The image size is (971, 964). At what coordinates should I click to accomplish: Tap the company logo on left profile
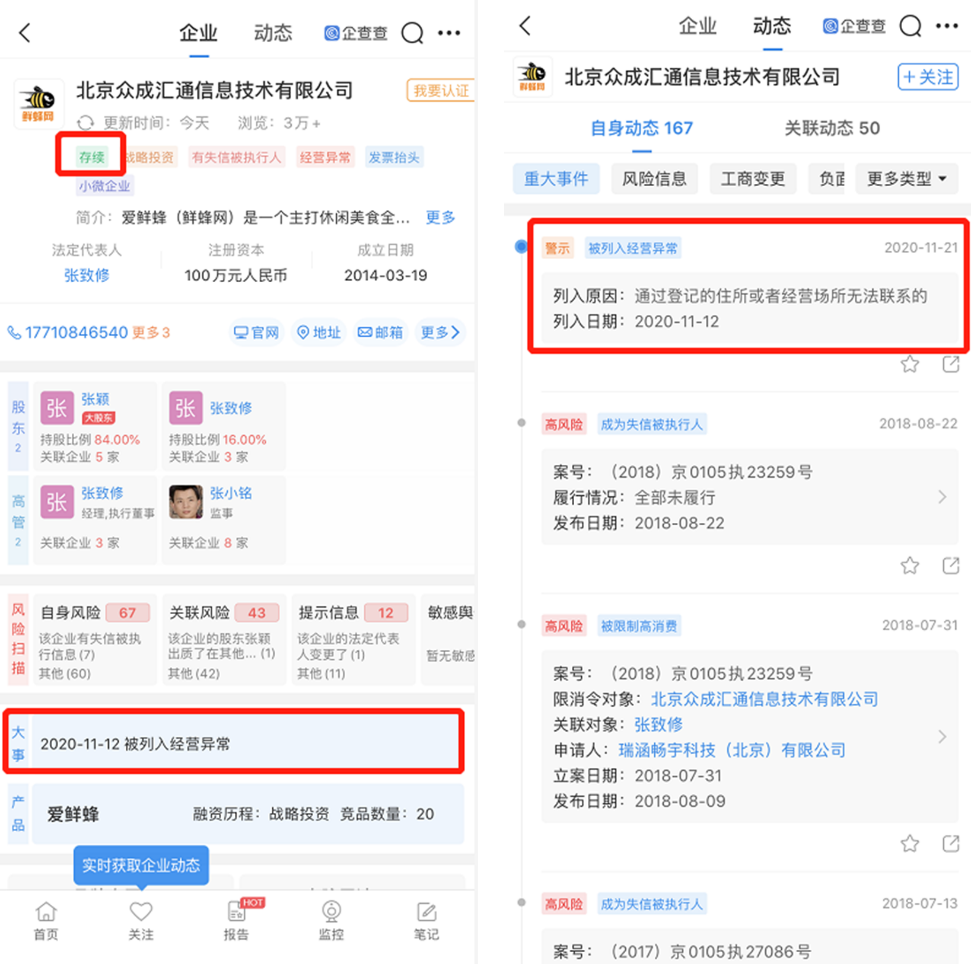[x=38, y=103]
